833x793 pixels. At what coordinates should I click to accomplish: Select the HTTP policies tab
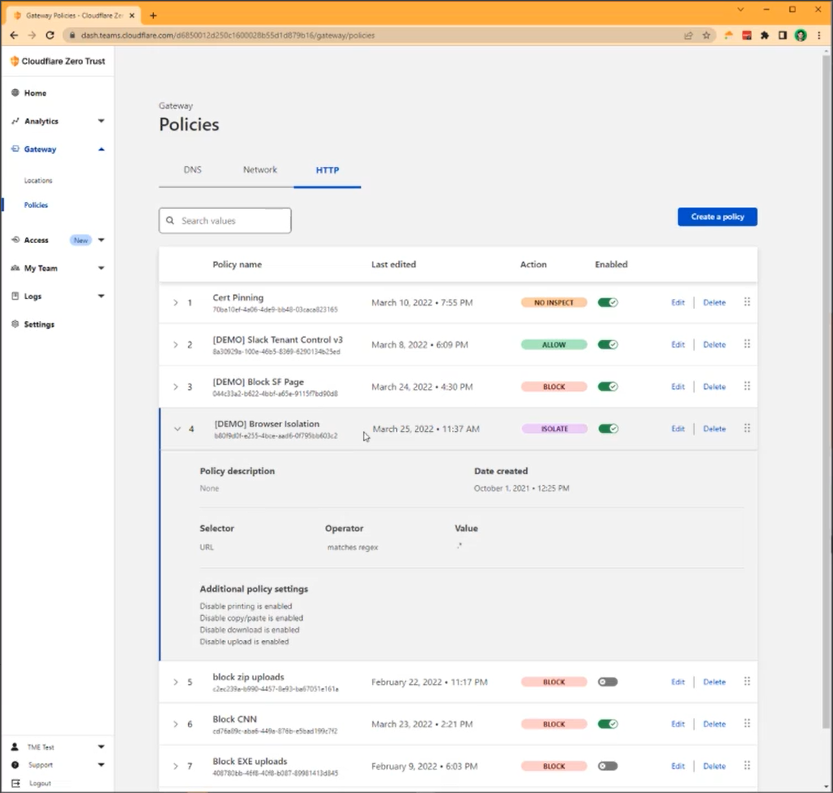(x=327, y=170)
